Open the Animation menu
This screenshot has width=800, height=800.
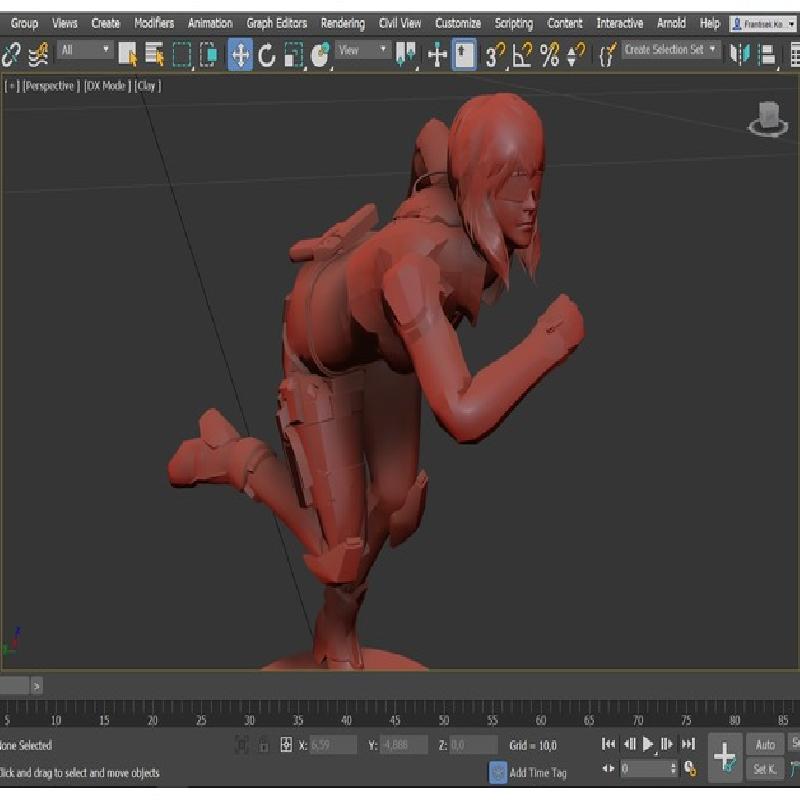(x=210, y=23)
